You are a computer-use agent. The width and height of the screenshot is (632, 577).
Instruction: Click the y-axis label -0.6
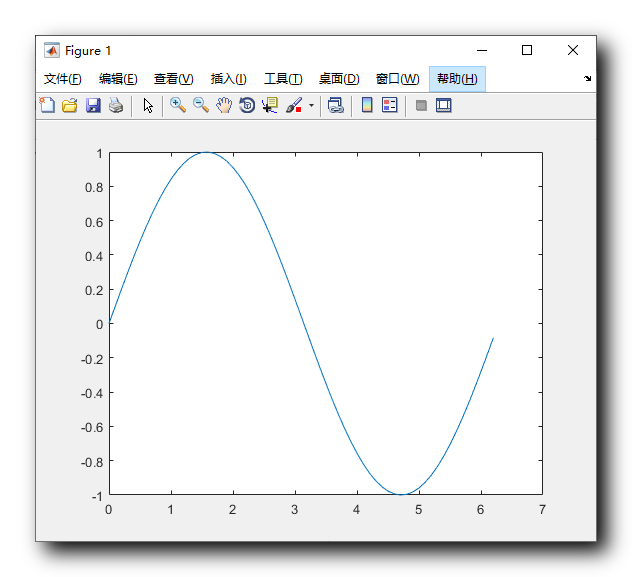click(92, 428)
